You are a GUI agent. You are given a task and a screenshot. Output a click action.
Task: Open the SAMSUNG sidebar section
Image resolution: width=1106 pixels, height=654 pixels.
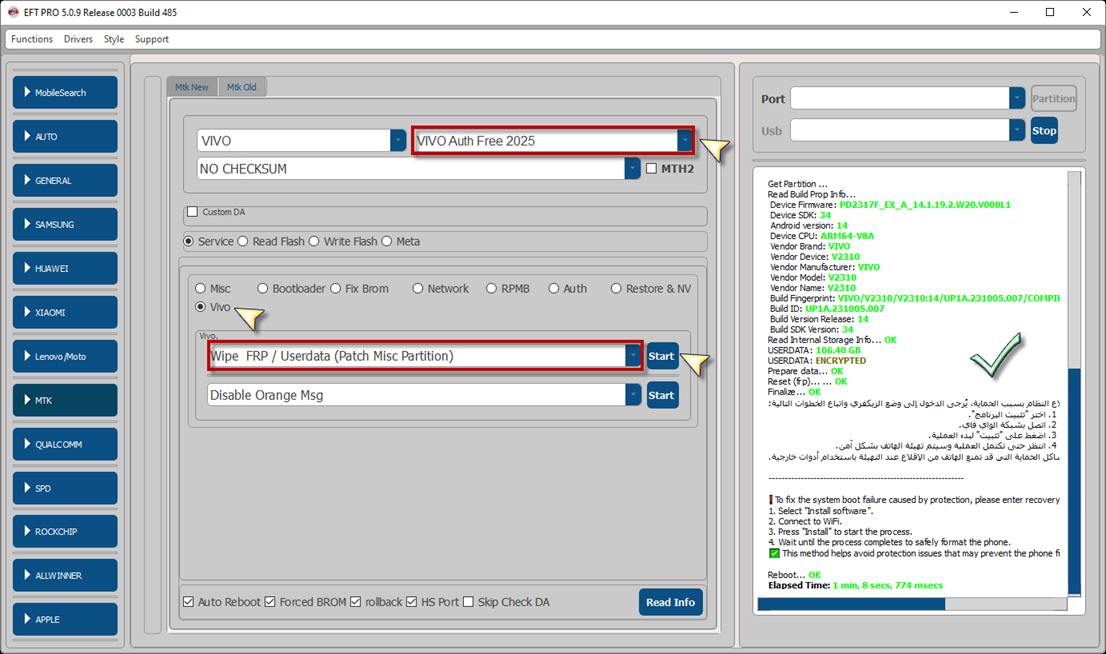point(65,224)
